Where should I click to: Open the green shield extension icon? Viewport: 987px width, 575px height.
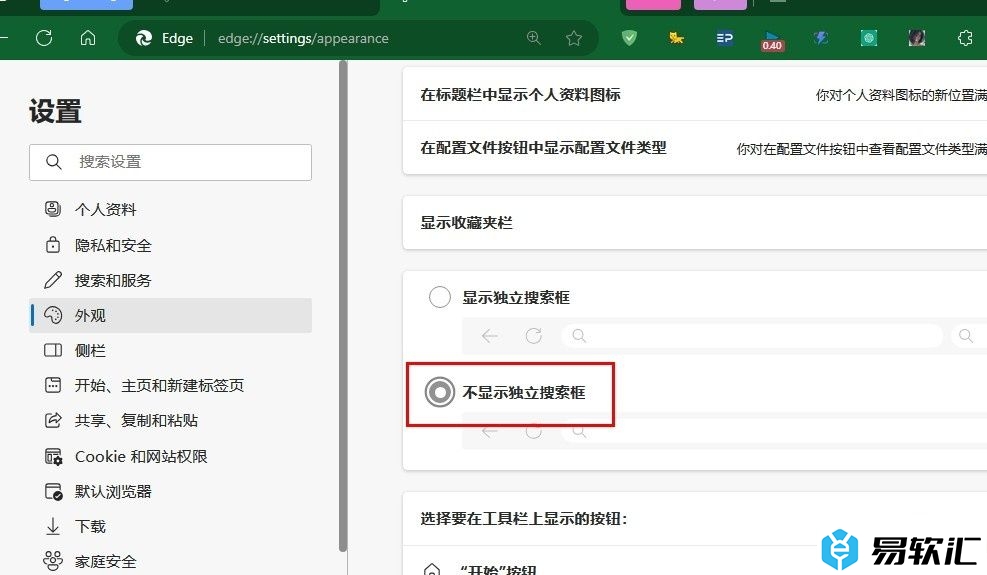[x=629, y=38]
